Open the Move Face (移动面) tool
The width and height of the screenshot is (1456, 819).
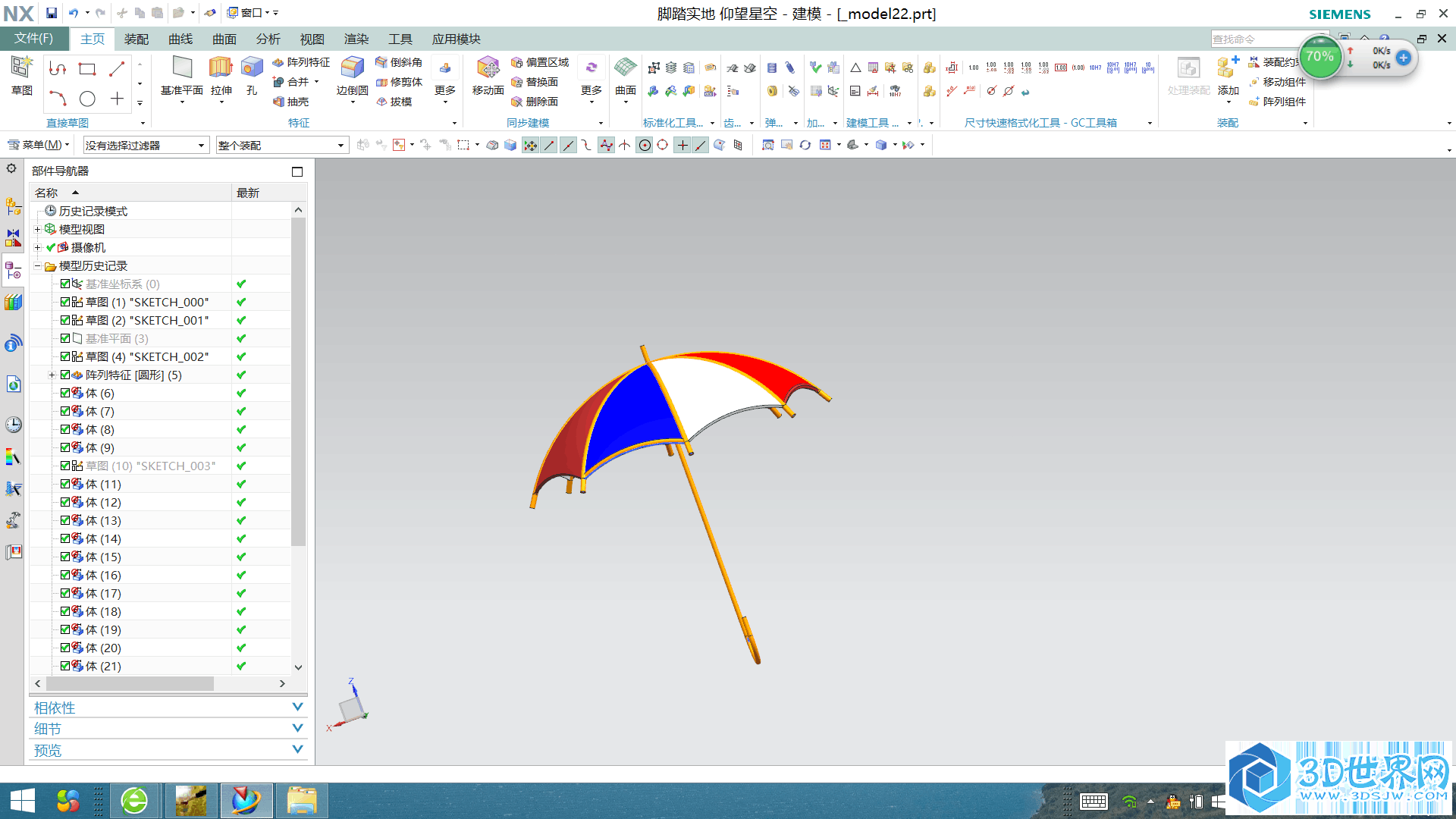tap(488, 76)
